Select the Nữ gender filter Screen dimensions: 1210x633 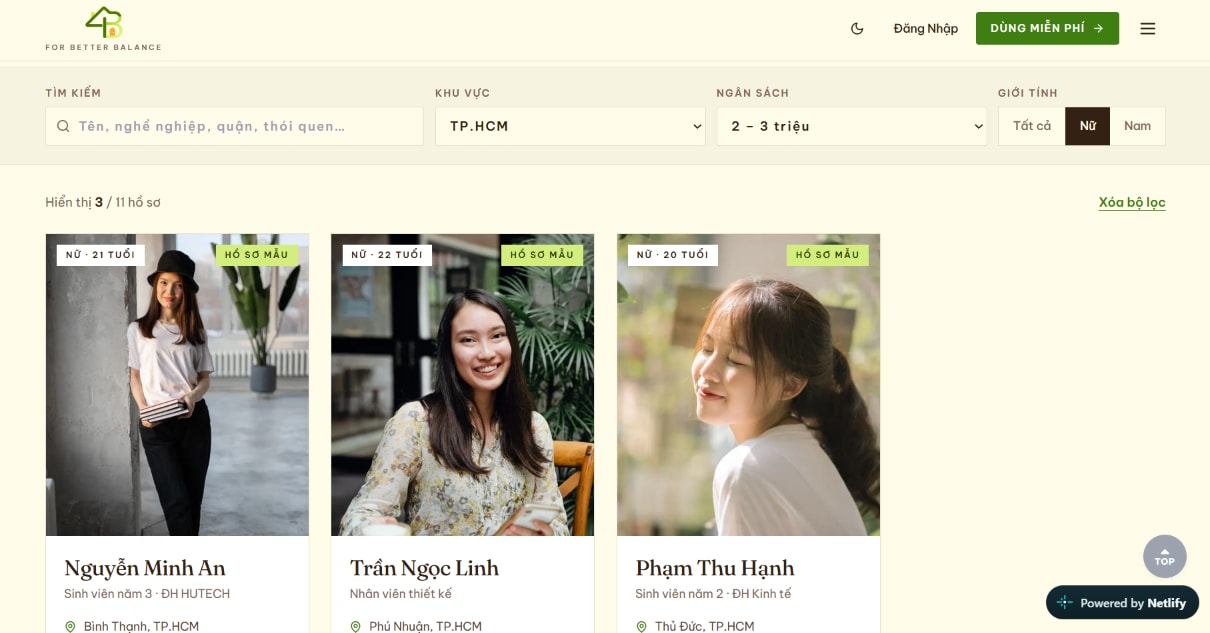tap(1088, 126)
